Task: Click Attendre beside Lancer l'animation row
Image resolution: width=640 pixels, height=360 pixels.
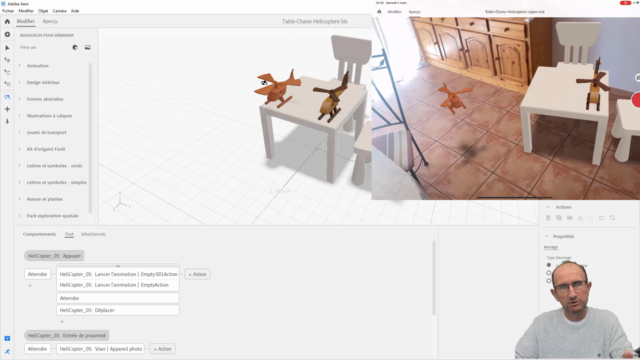Action: pyautogui.click(x=37, y=274)
